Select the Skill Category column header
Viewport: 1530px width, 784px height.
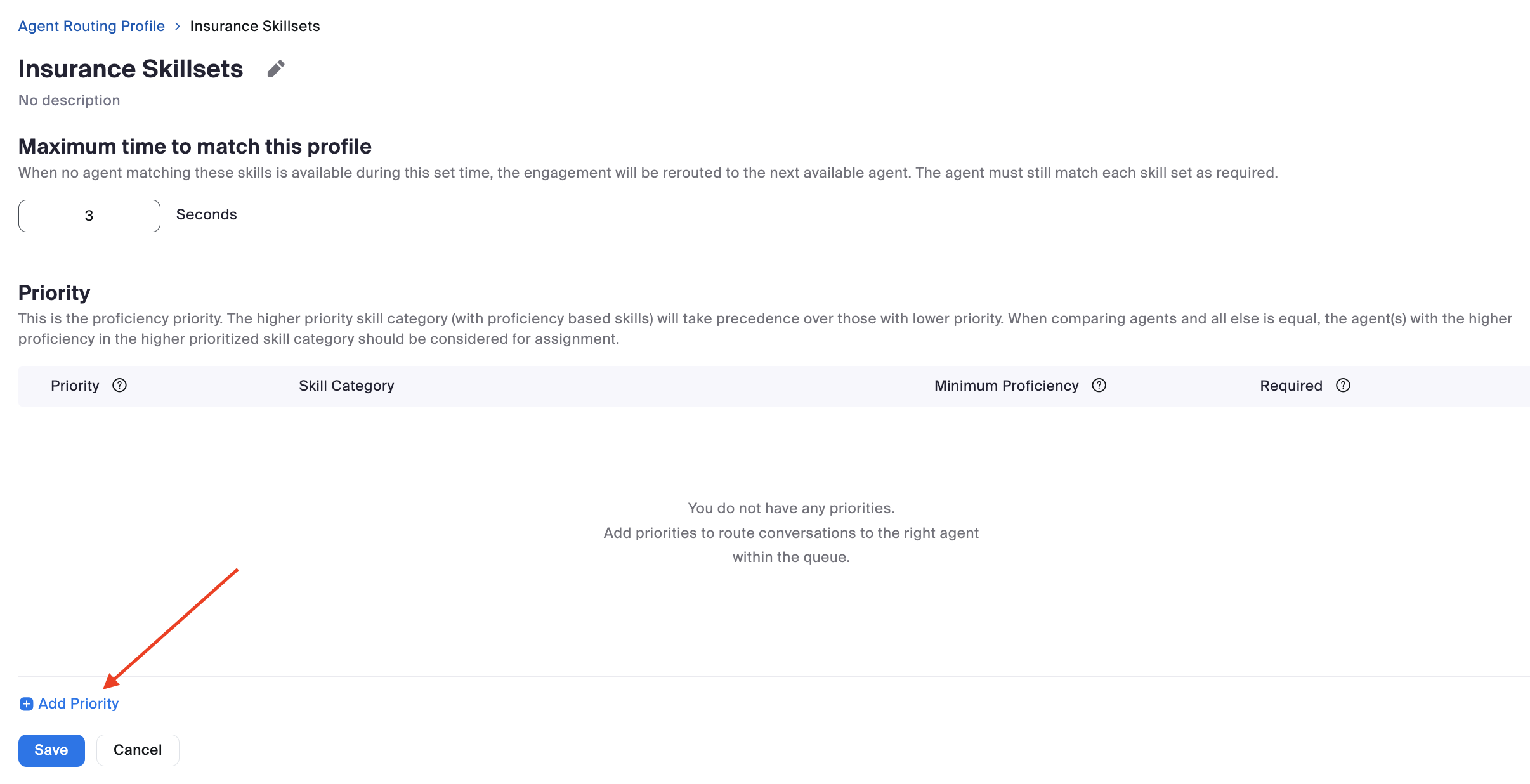point(346,386)
